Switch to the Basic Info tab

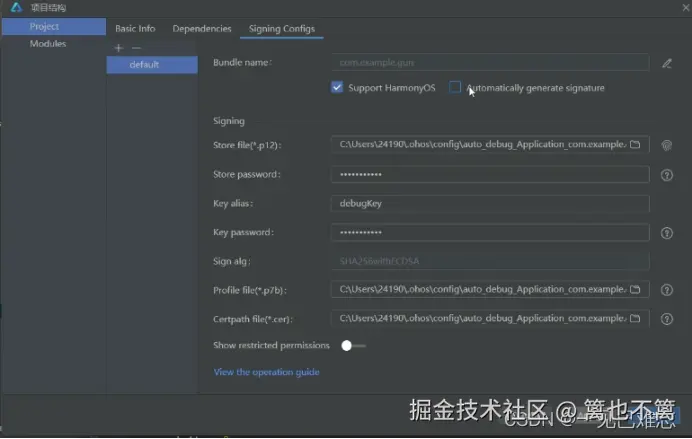[x=135, y=29]
